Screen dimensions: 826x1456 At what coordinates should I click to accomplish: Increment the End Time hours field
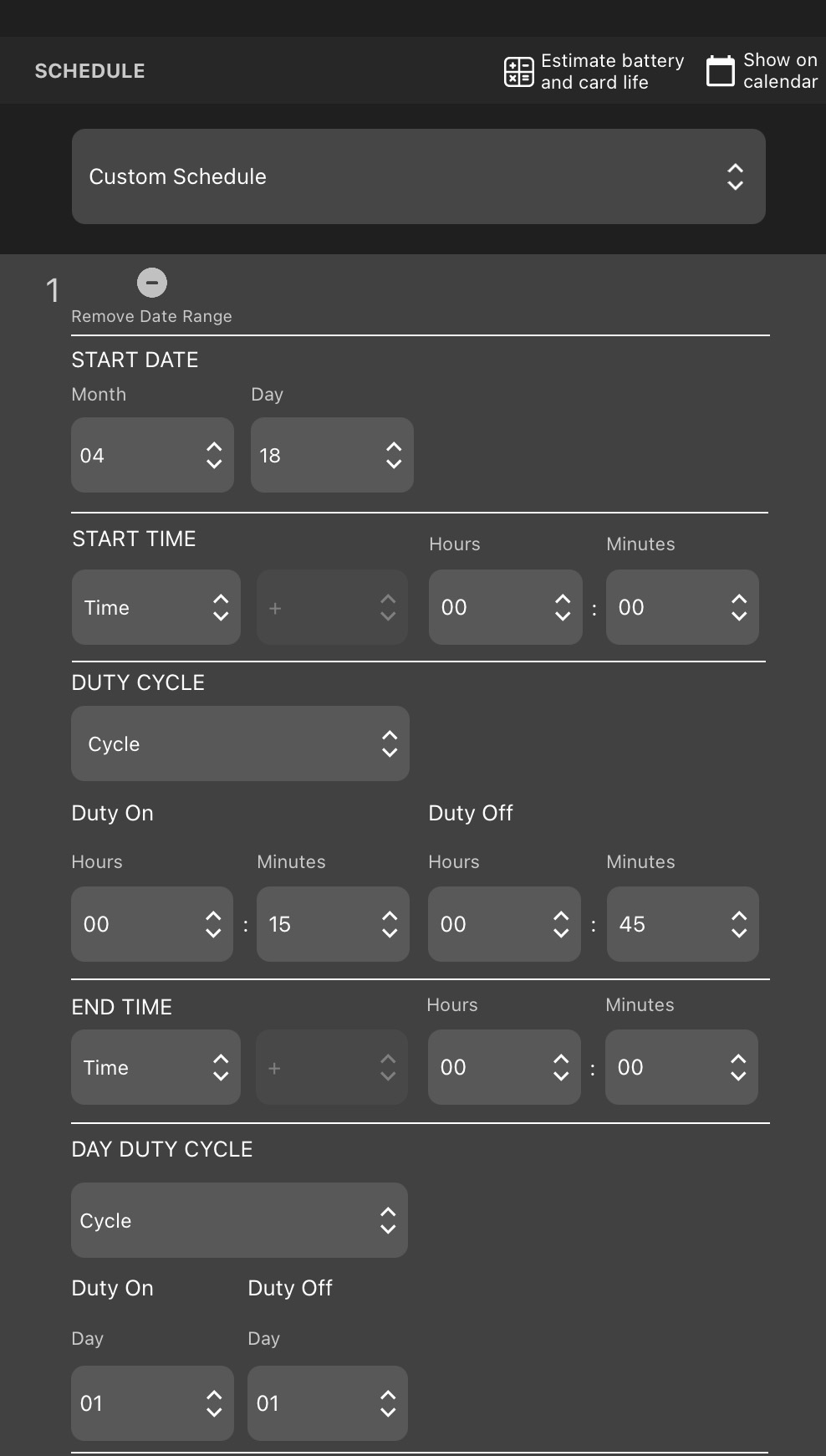561,1057
